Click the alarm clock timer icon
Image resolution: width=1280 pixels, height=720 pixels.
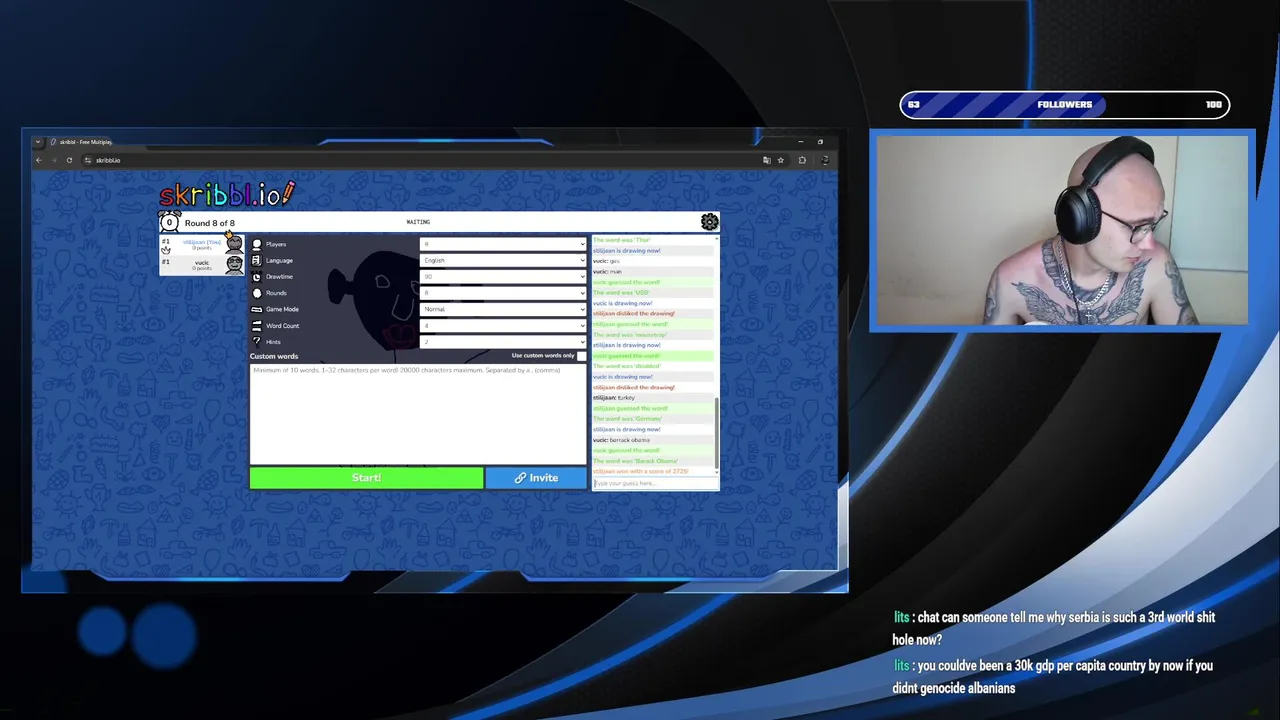pos(169,222)
